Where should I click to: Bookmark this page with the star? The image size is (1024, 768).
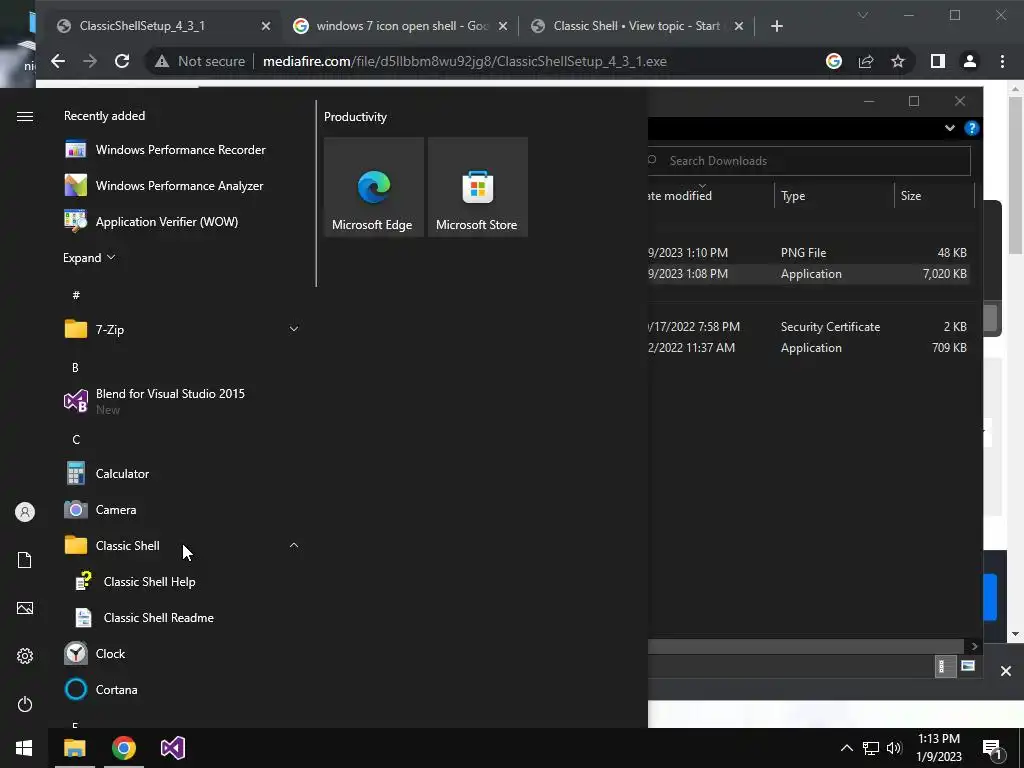pyautogui.click(x=898, y=61)
